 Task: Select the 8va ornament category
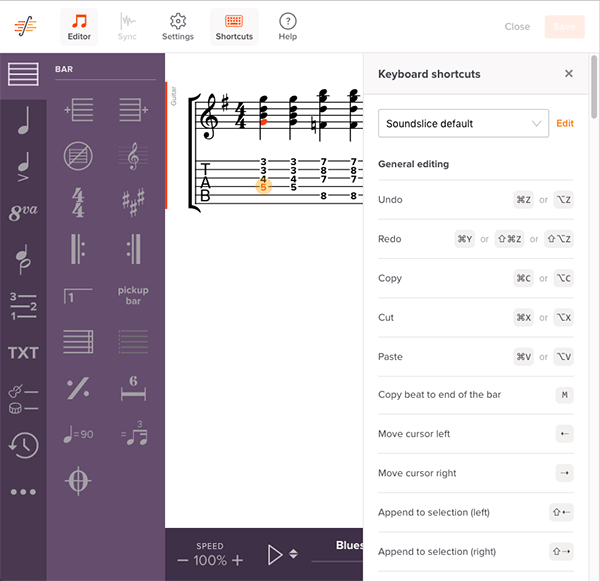pyautogui.click(x=23, y=212)
